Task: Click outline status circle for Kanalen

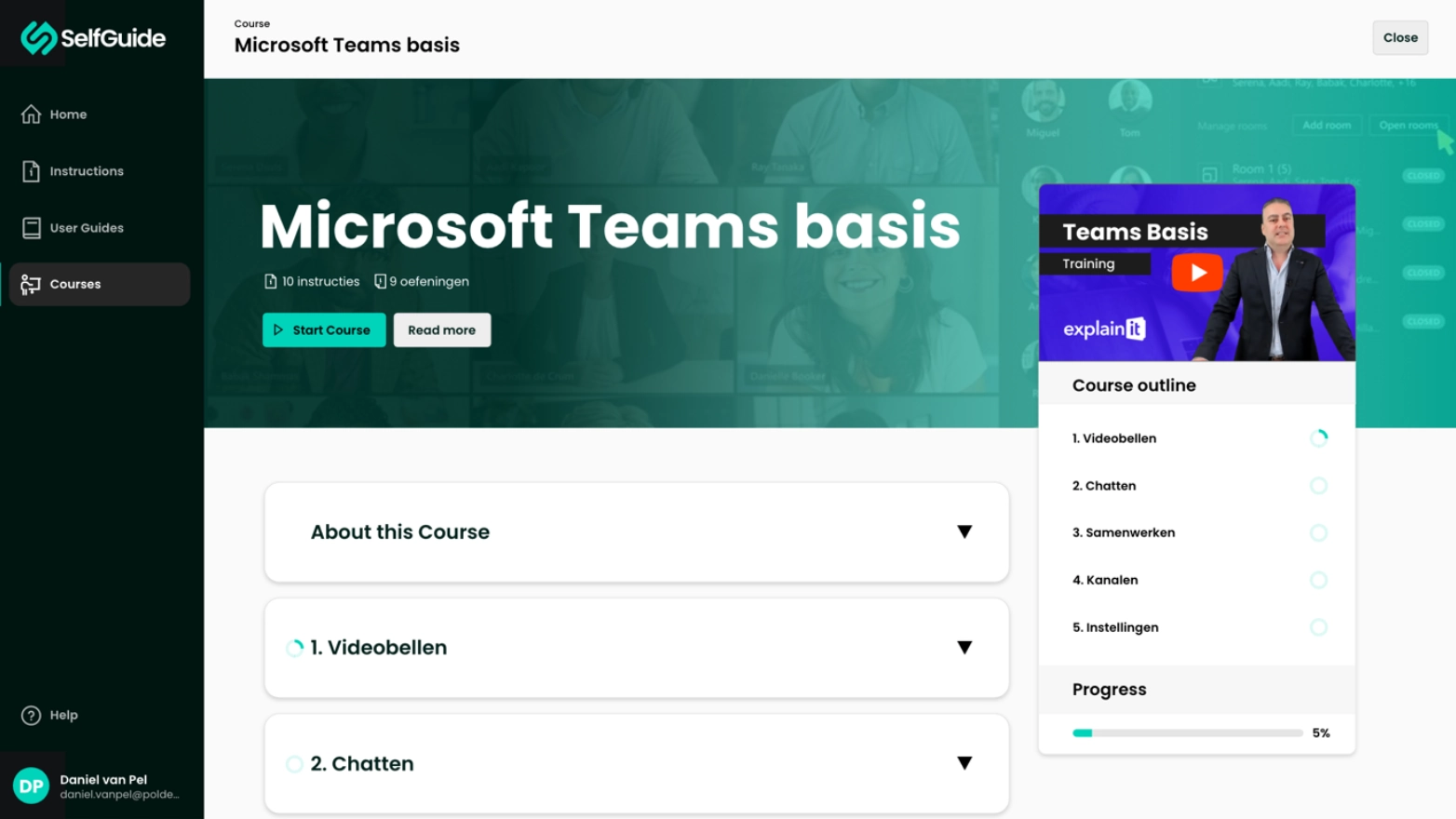Action: click(x=1319, y=580)
